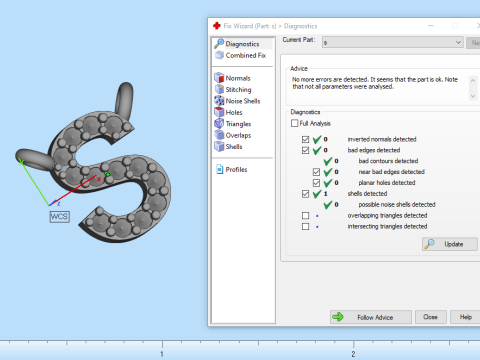Open the Current Part dropdown
The height and width of the screenshot is (360, 480).
coord(393,42)
